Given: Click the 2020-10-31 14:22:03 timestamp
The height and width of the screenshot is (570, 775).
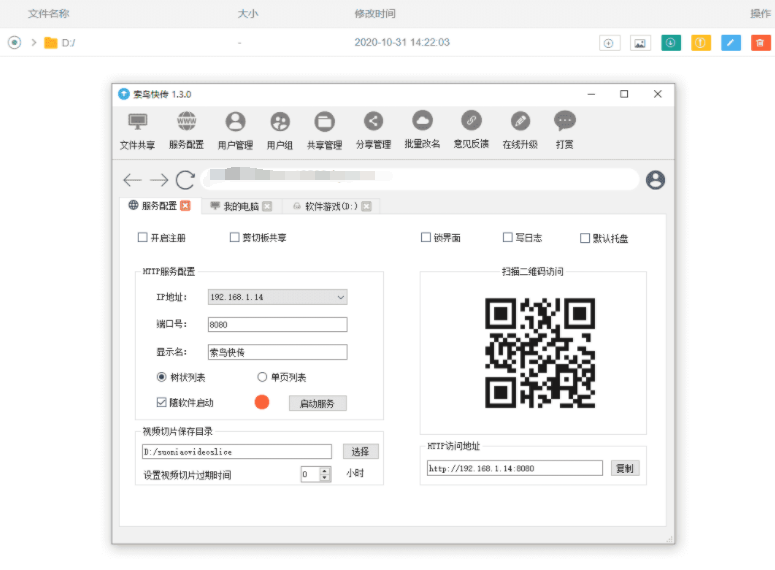Looking at the screenshot, I should point(402,43).
